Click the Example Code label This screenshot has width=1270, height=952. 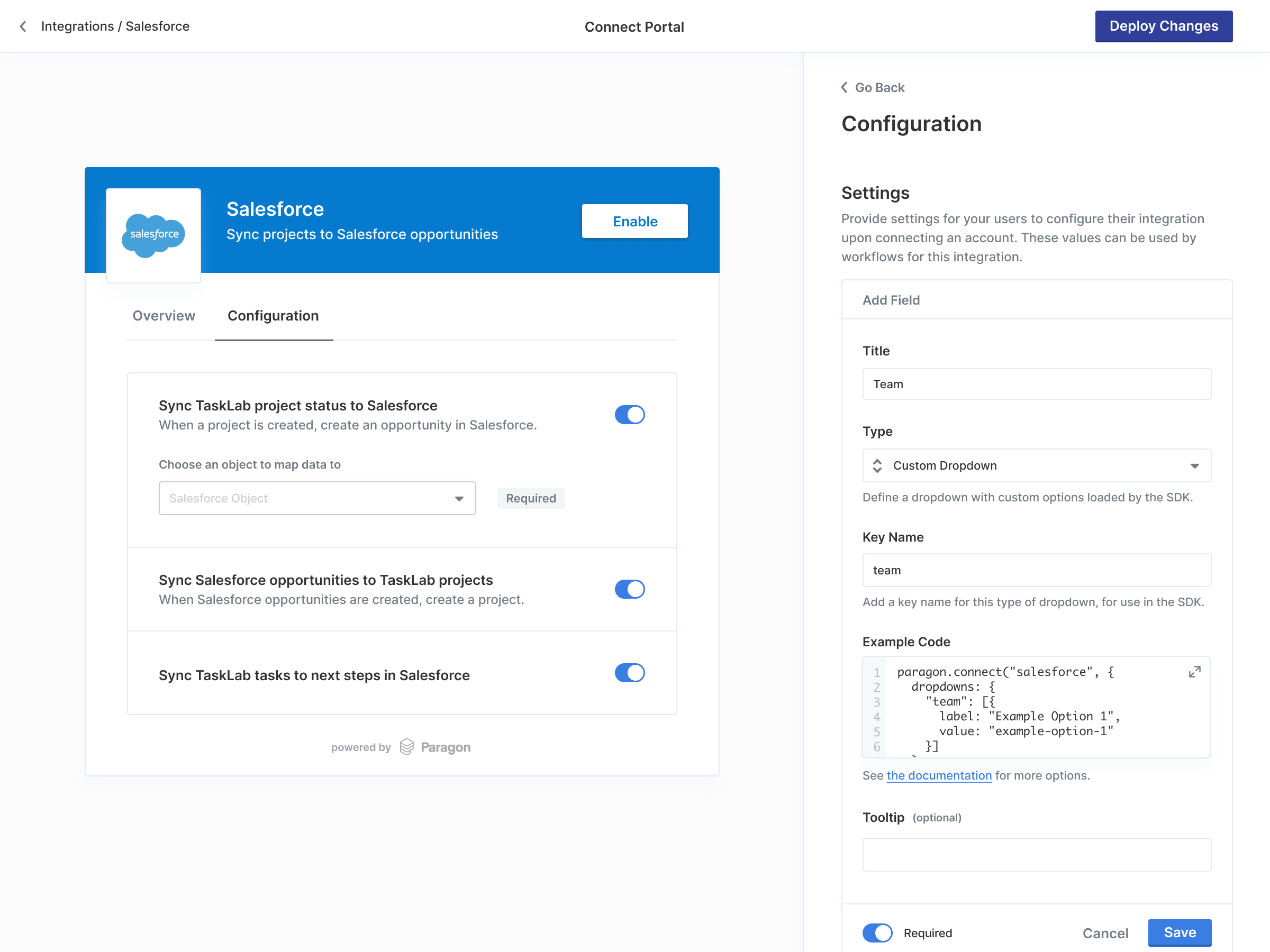click(906, 642)
